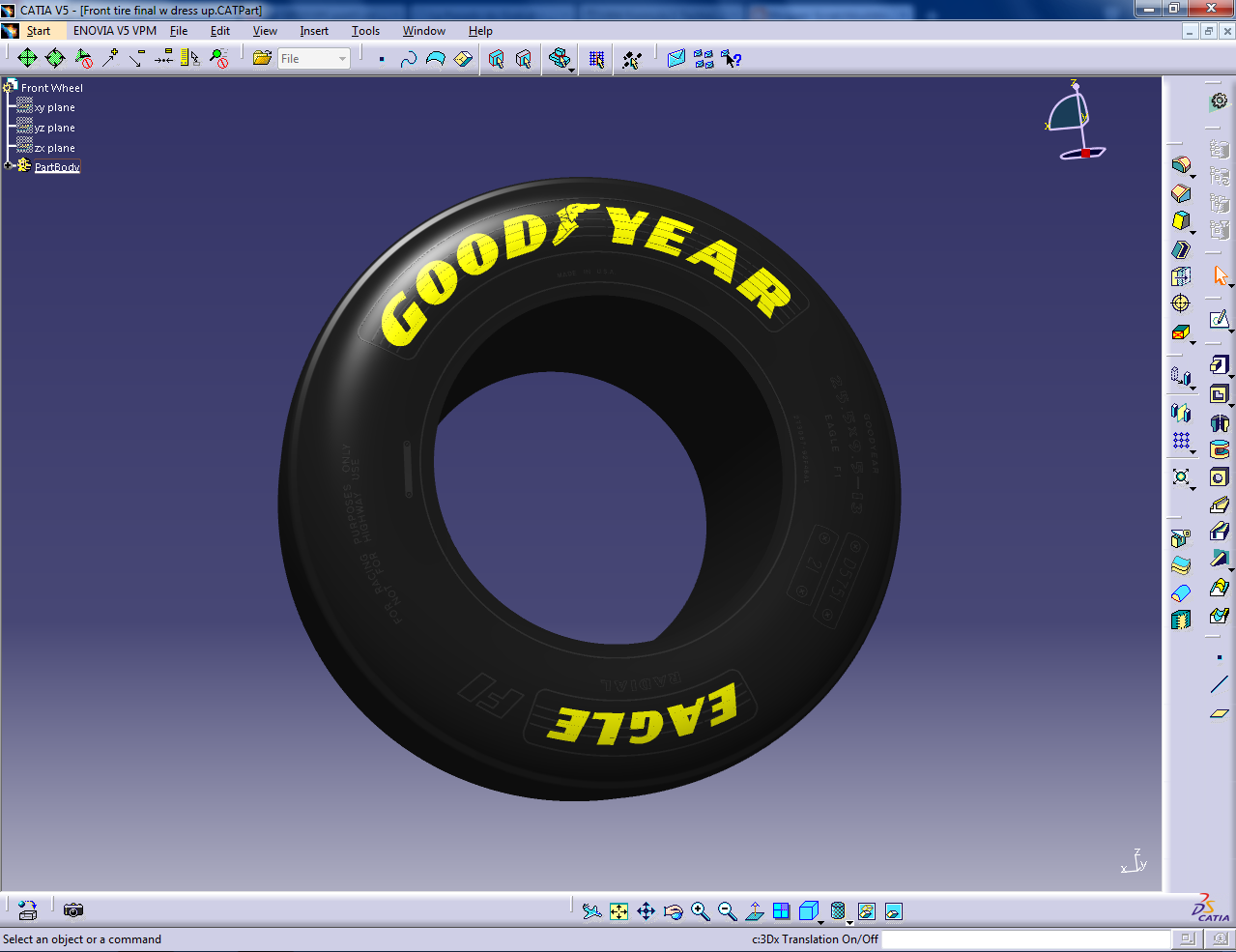Viewport: 1236px width, 952px height.
Task: Click the Pocket tool icon
Action: [1219, 394]
